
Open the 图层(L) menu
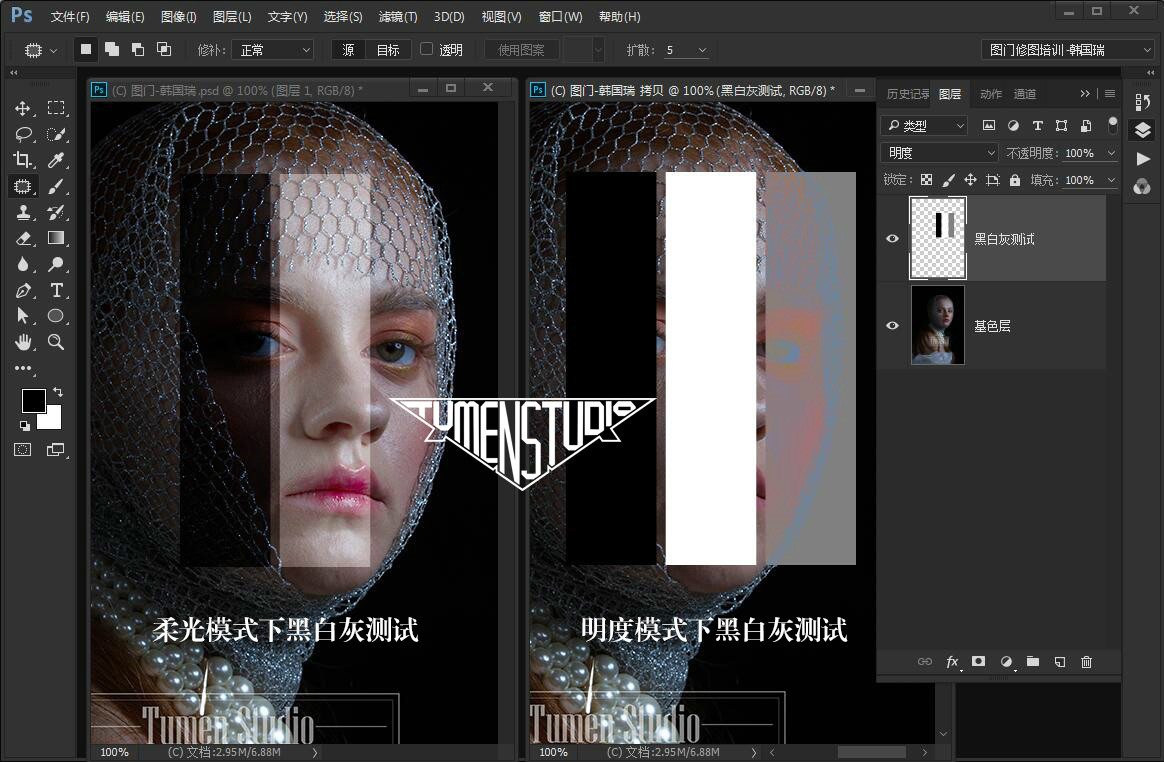(x=232, y=16)
